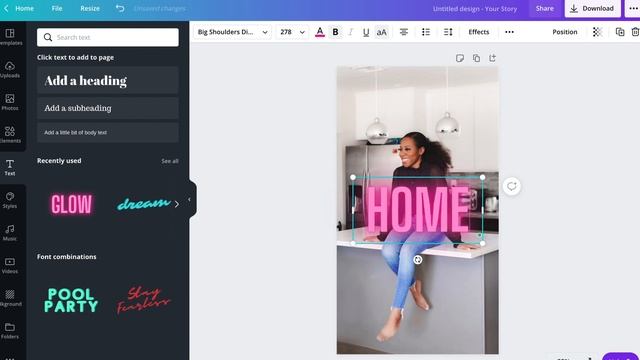The height and width of the screenshot is (360, 640).
Task: Open the Music sidebar tab
Action: point(10,233)
